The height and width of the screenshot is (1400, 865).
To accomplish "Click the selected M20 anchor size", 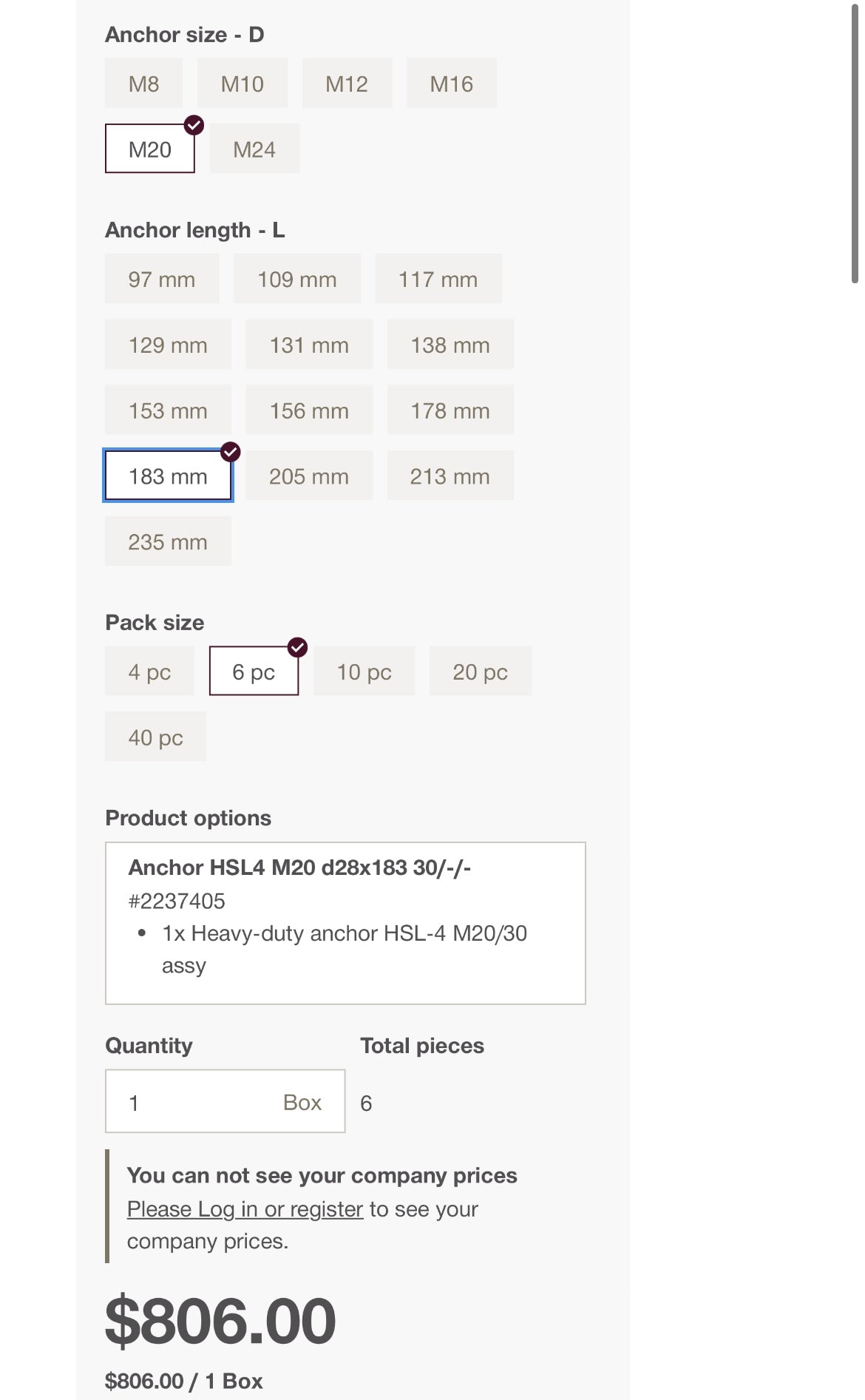I will click(150, 149).
